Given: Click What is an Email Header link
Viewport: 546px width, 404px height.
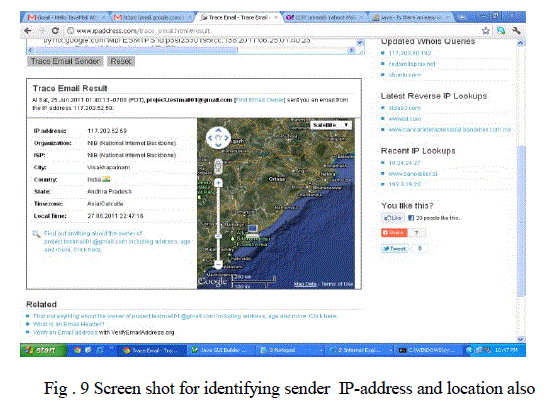Looking at the screenshot, I should pyautogui.click(x=69, y=324).
